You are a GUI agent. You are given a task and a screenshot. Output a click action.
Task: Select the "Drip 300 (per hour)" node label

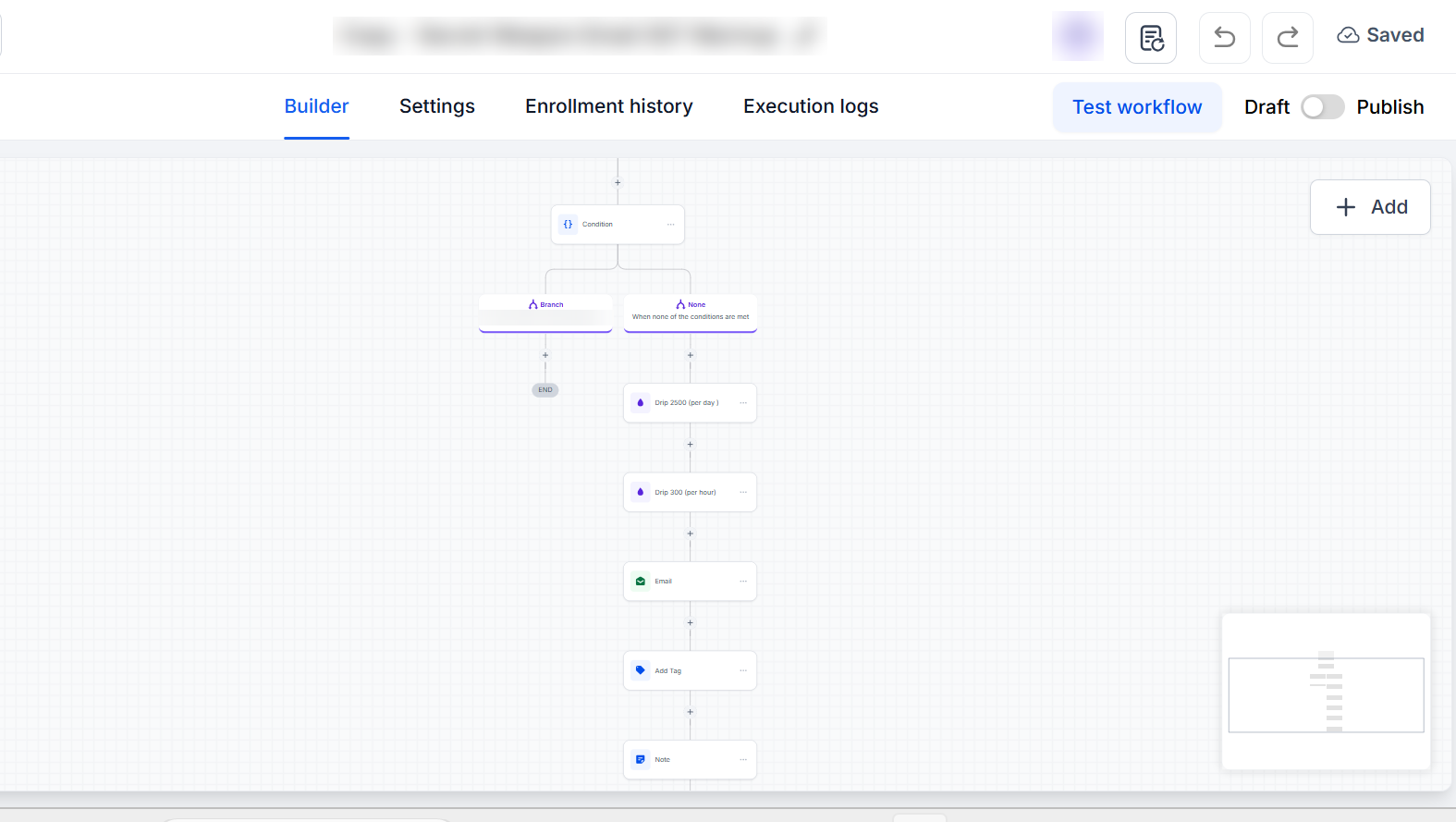(685, 493)
